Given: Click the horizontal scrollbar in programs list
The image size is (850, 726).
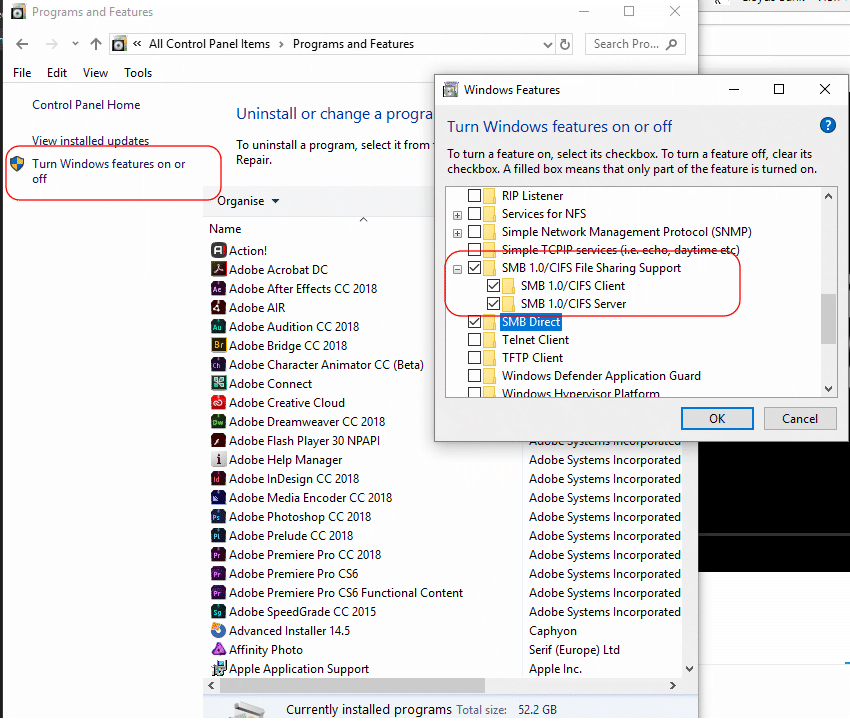Looking at the screenshot, I should [x=352, y=685].
